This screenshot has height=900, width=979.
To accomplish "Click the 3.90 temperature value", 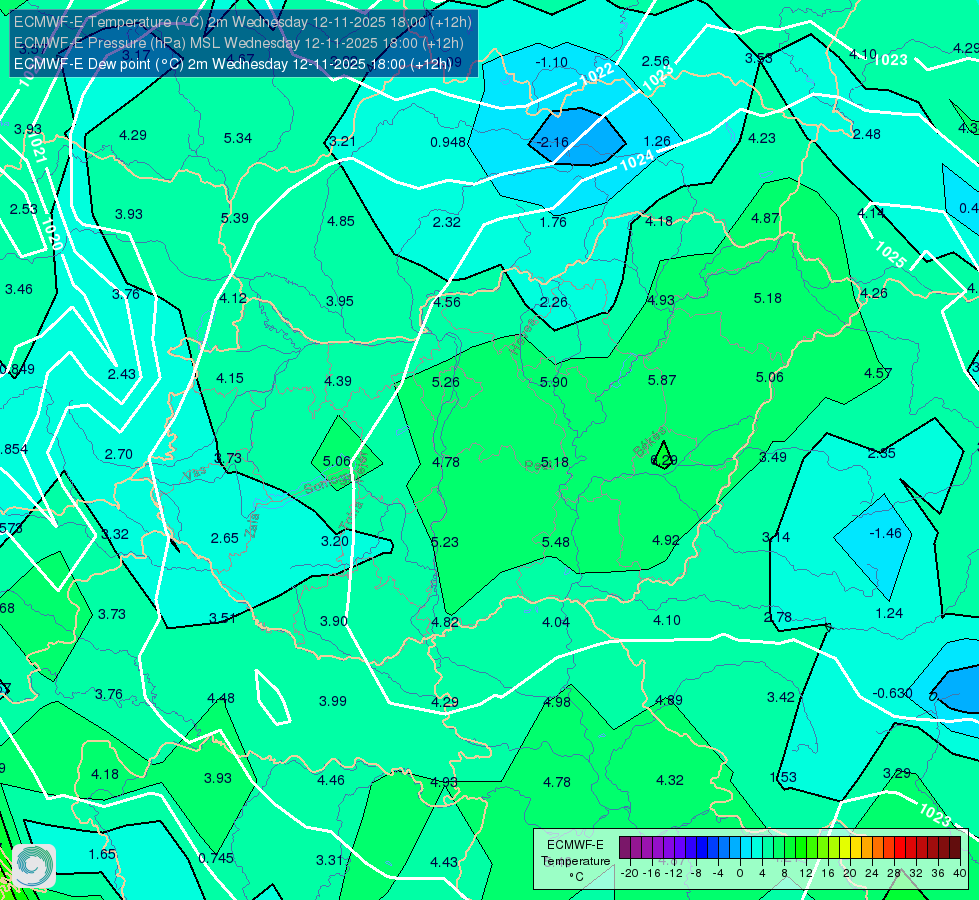I will pyautogui.click(x=334, y=621).
